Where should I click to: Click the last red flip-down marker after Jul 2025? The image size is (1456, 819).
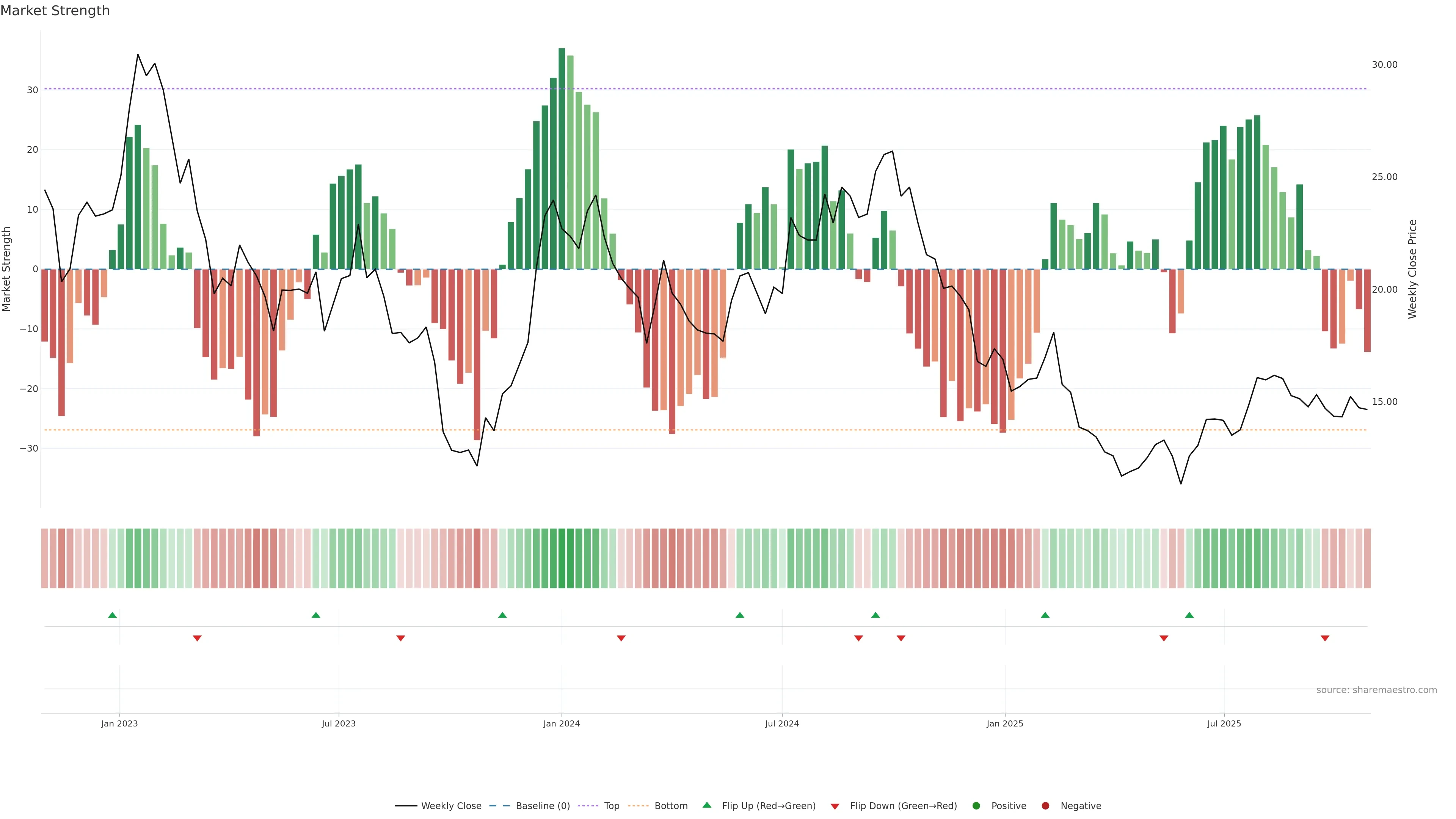pos(1325,638)
